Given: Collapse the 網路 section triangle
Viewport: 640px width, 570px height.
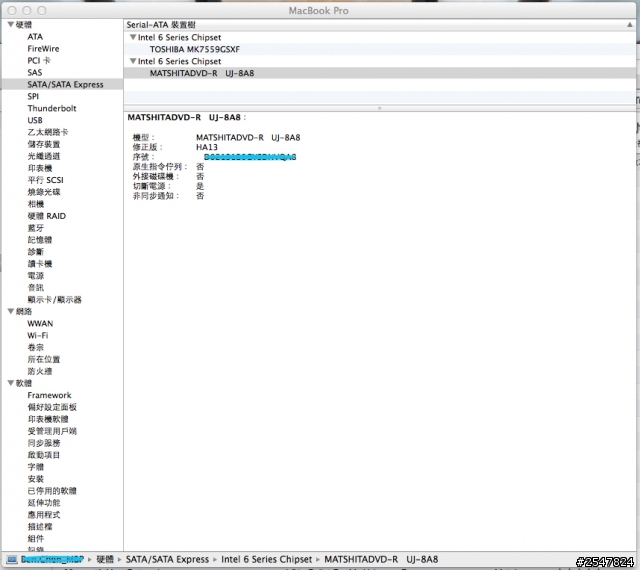Looking at the screenshot, I should point(11,311).
